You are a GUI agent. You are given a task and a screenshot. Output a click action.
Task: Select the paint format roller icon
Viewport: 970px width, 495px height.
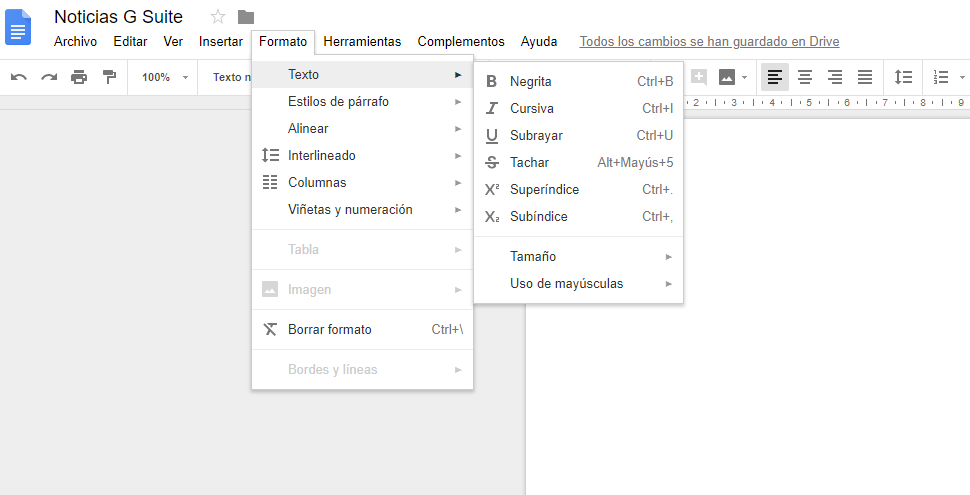109,77
